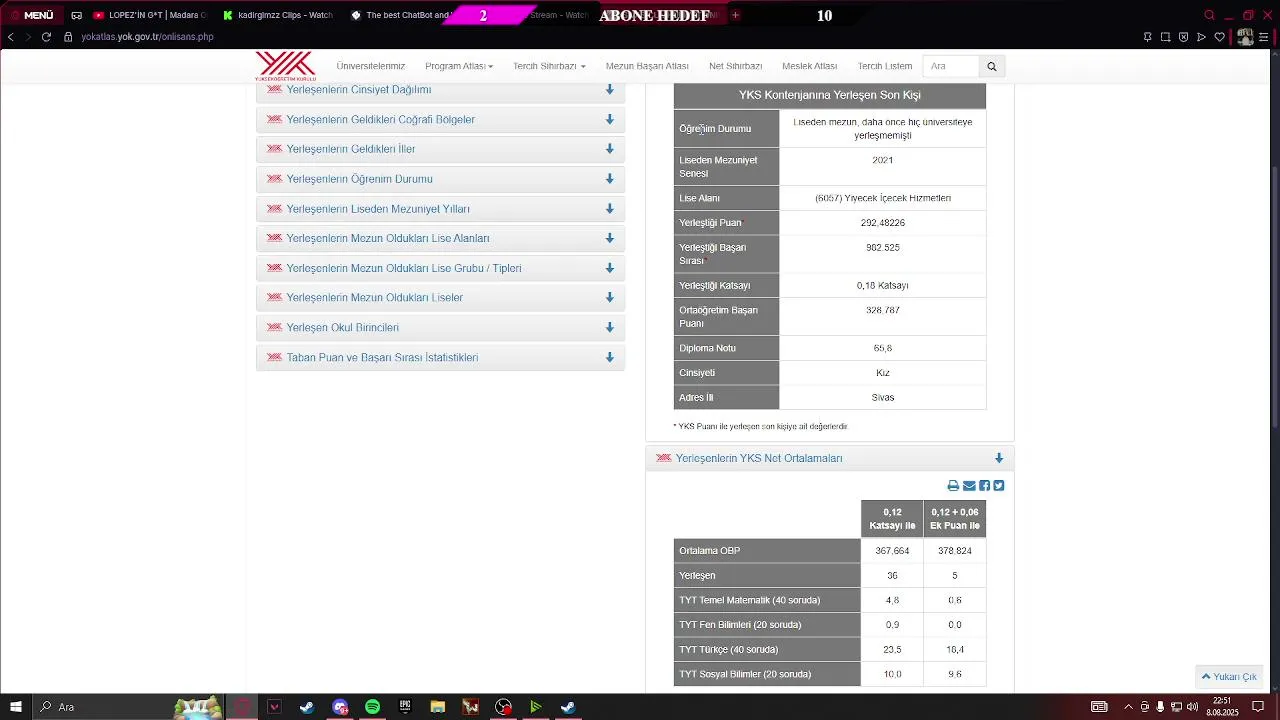This screenshot has width=1280, height=720.
Task: Click the address bar URL yokatlas.yok.gov.tr
Action: coord(147,37)
